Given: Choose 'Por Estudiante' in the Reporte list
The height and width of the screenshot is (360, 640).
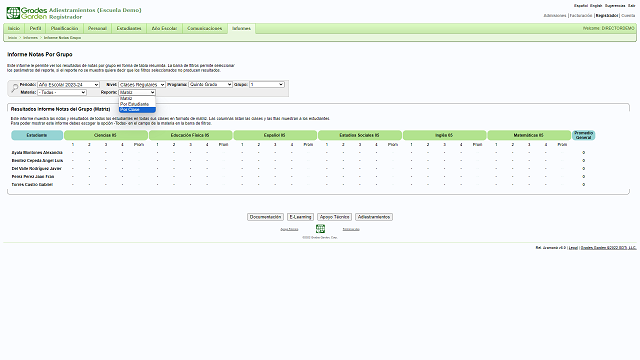Looking at the screenshot, I should click(x=137, y=104).
